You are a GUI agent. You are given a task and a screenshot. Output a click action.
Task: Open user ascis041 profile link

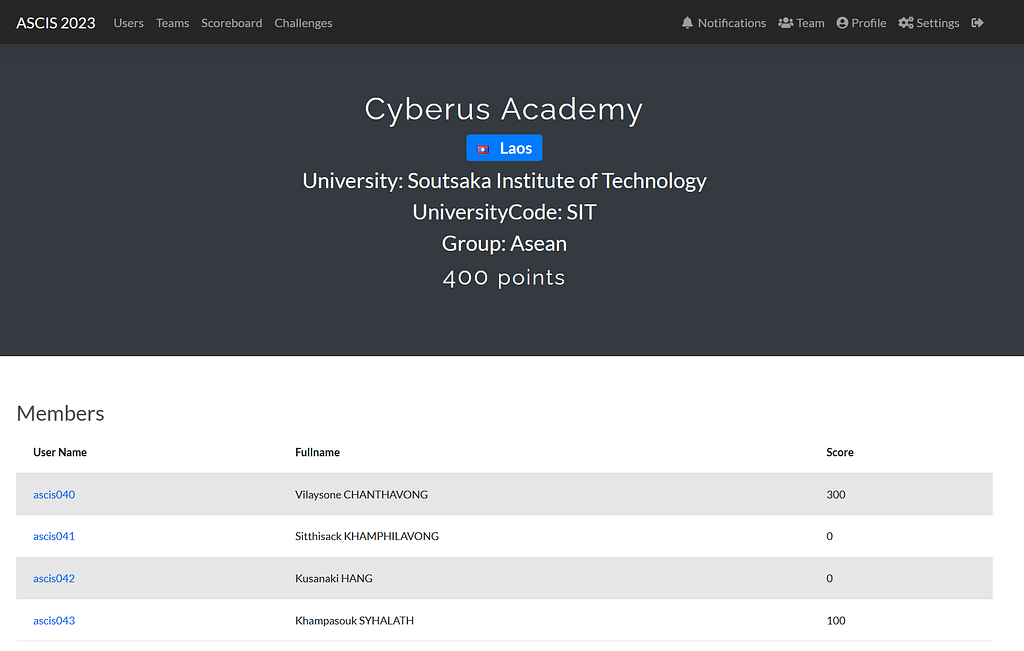tap(54, 536)
